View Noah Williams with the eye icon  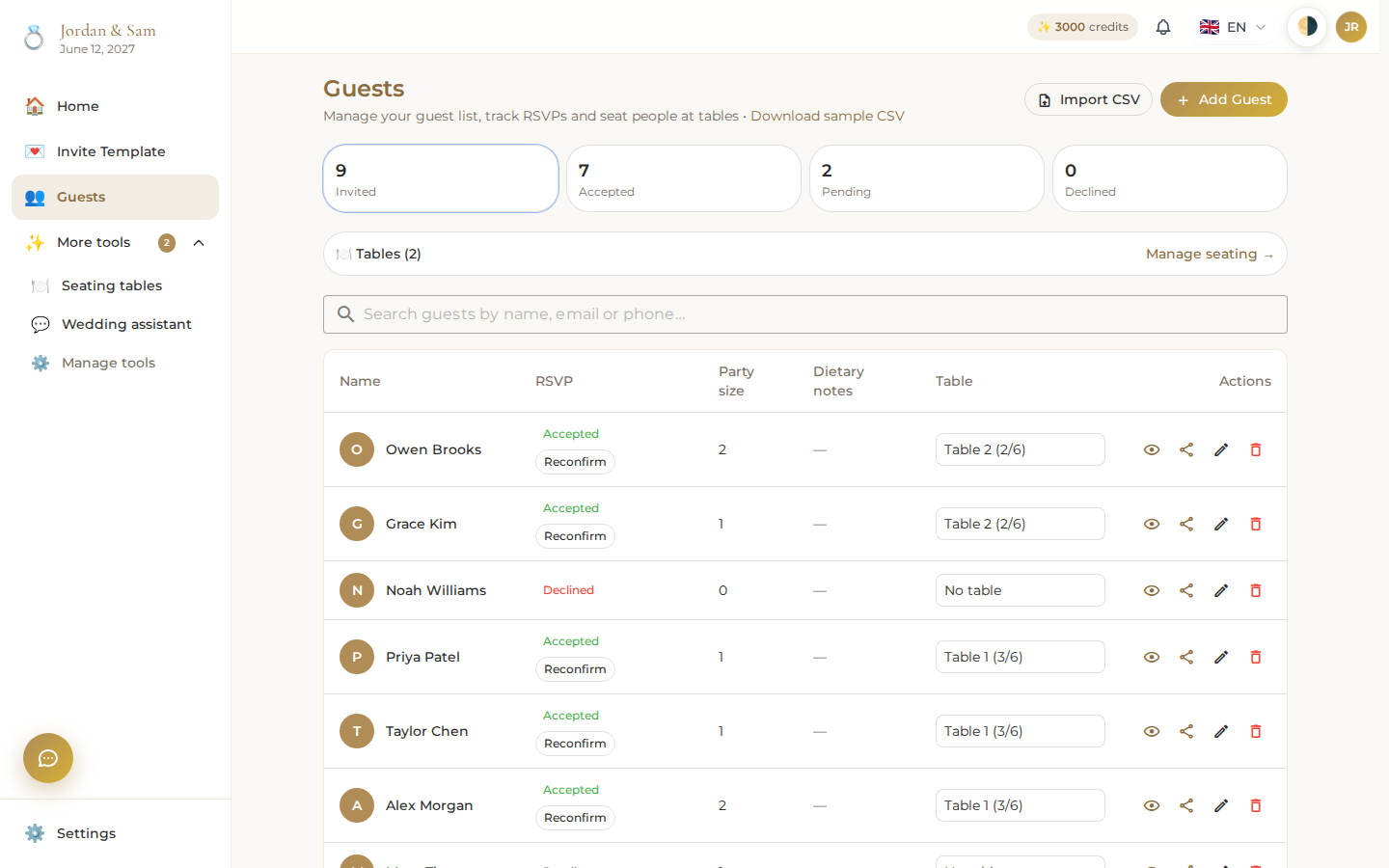point(1152,590)
